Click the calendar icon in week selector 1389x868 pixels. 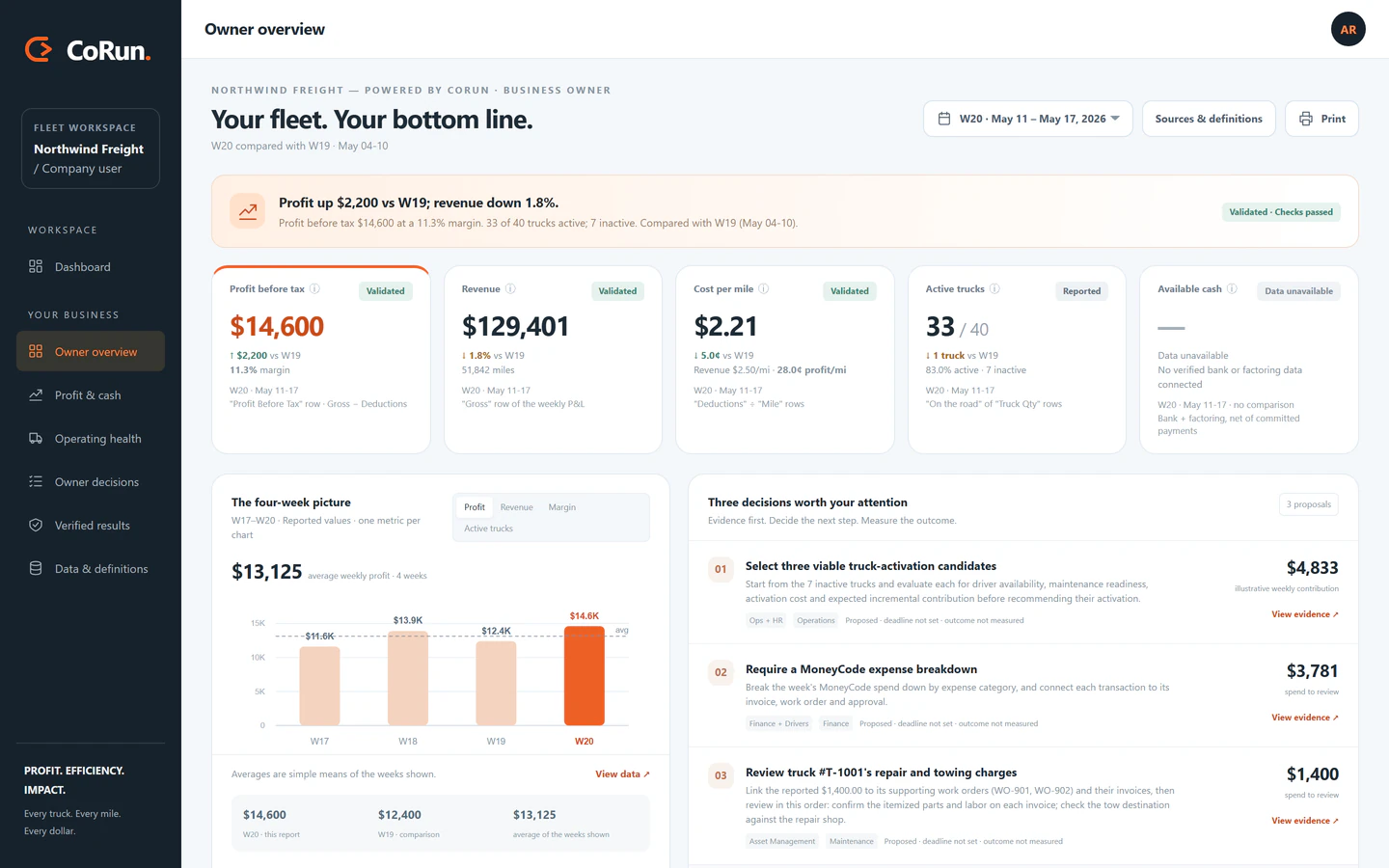[x=944, y=119]
